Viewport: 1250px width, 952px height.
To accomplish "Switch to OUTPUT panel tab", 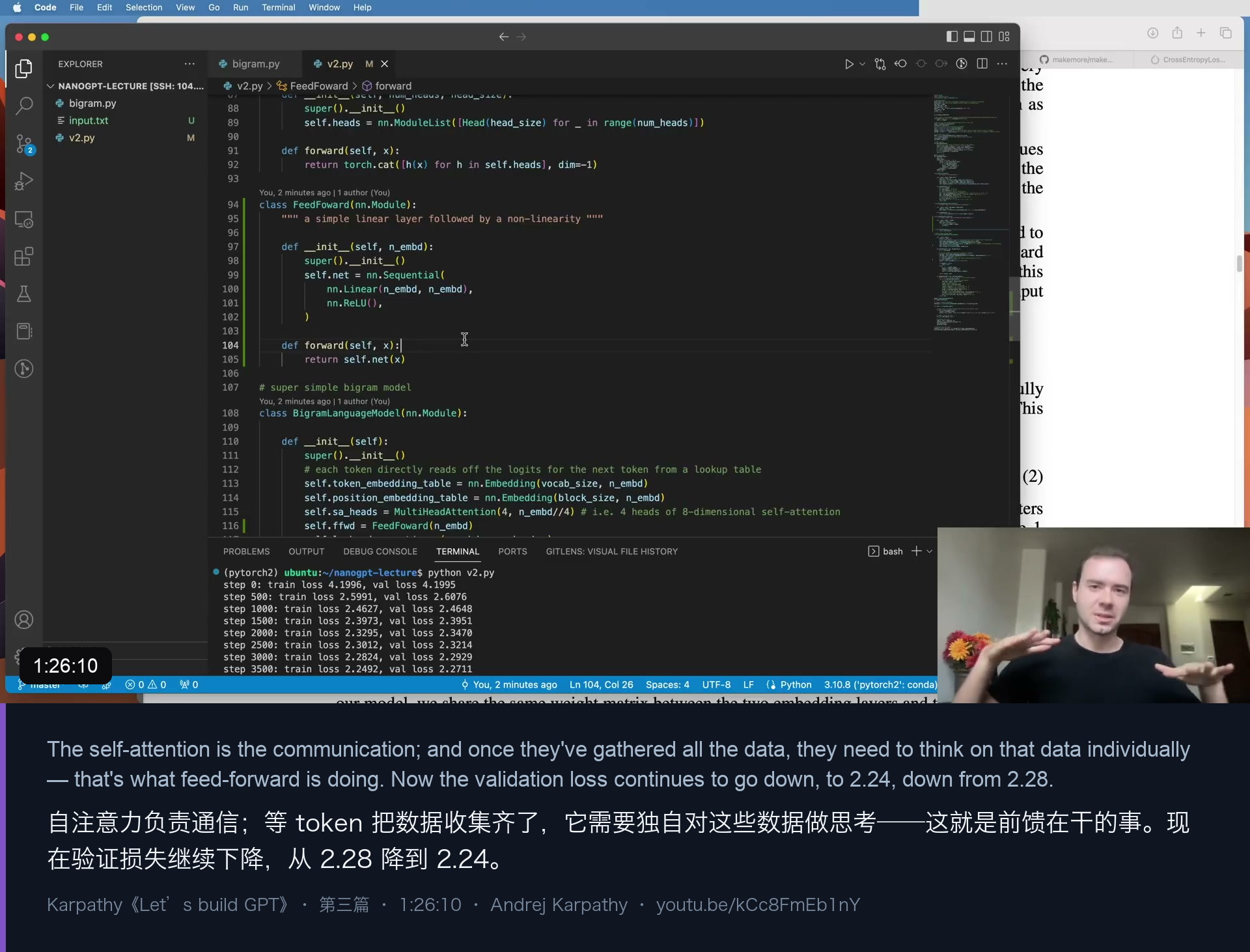I will click(x=307, y=552).
